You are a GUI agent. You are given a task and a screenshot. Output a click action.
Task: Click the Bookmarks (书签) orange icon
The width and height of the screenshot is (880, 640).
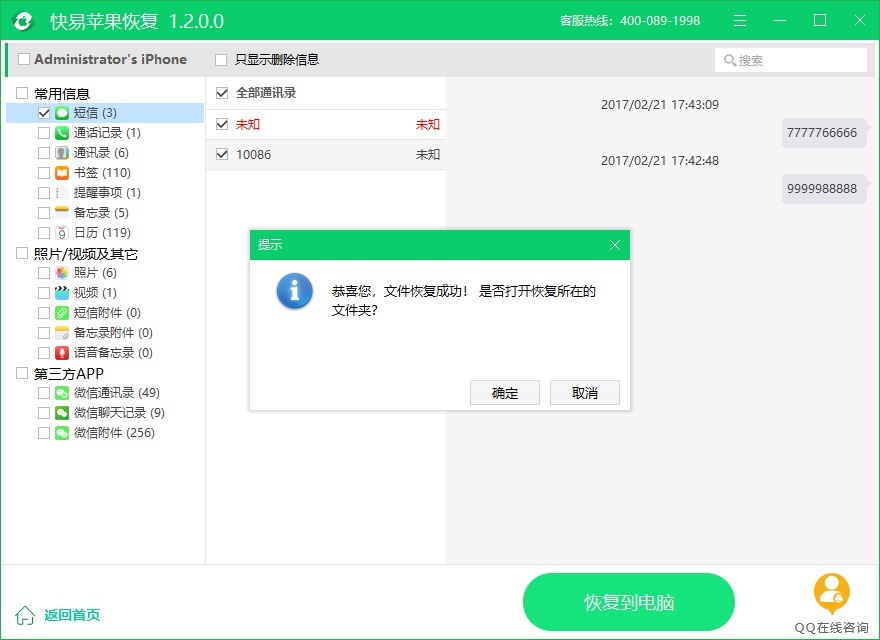pyautogui.click(x=62, y=173)
